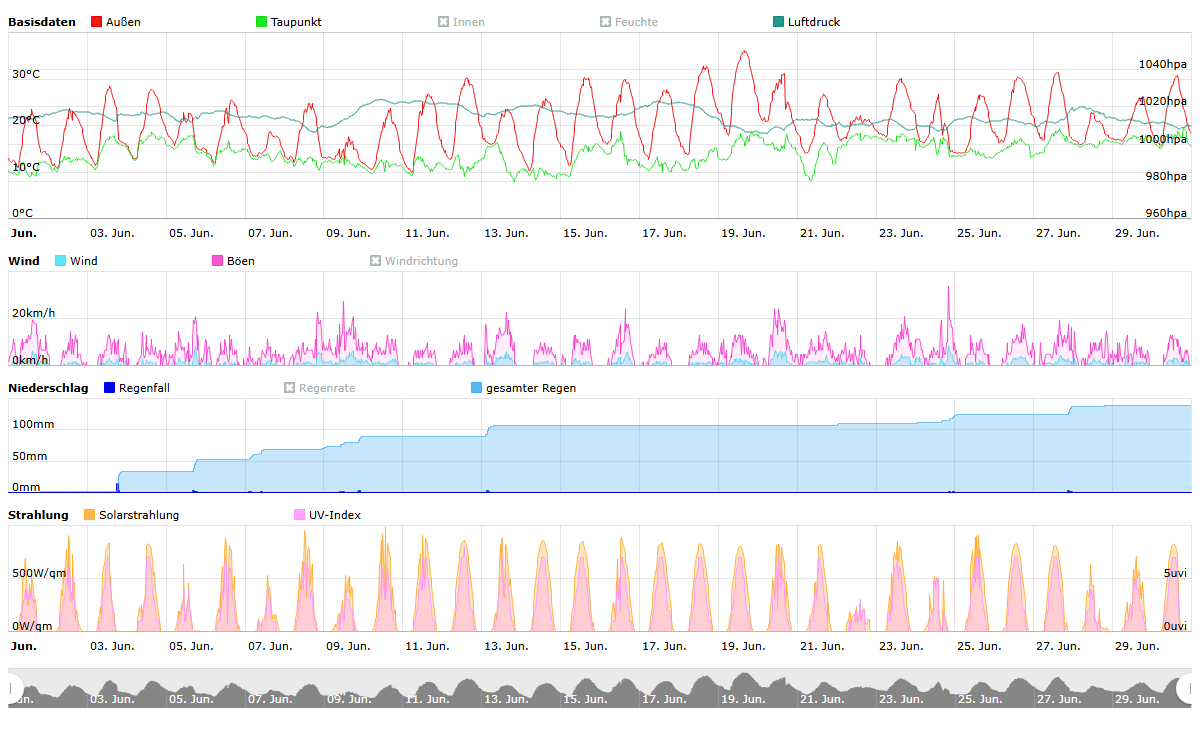Hide the UV-Index series via legend

[x=300, y=515]
